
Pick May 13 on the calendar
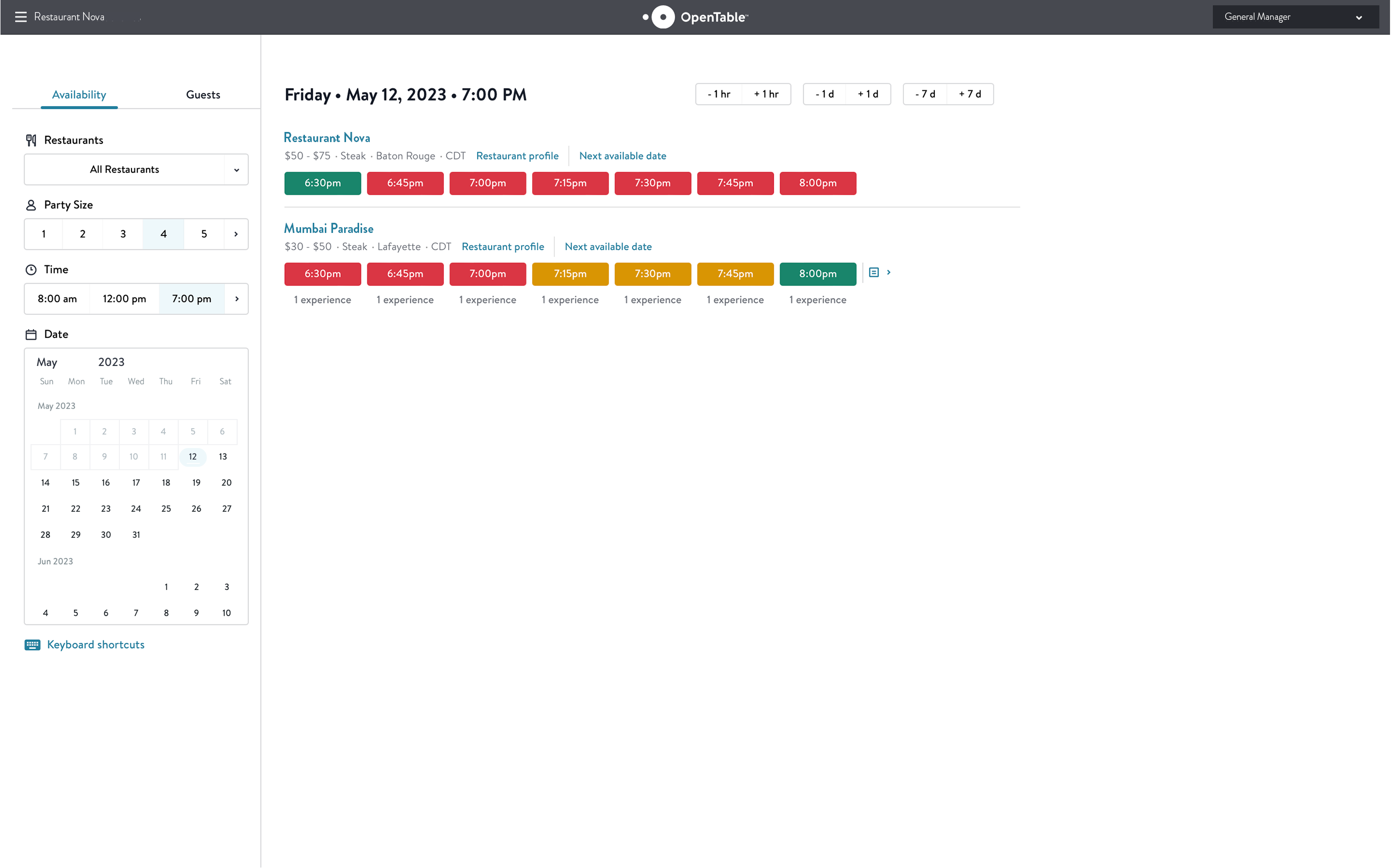pos(223,457)
